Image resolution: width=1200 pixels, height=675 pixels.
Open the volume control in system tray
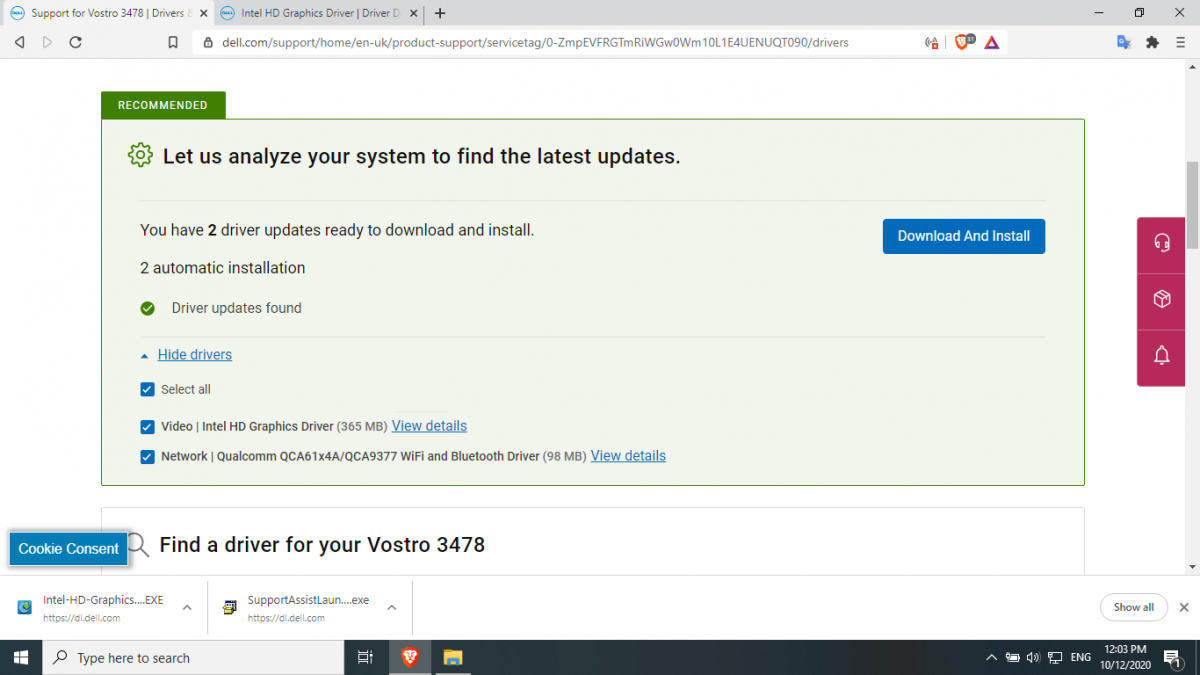[1033, 658]
